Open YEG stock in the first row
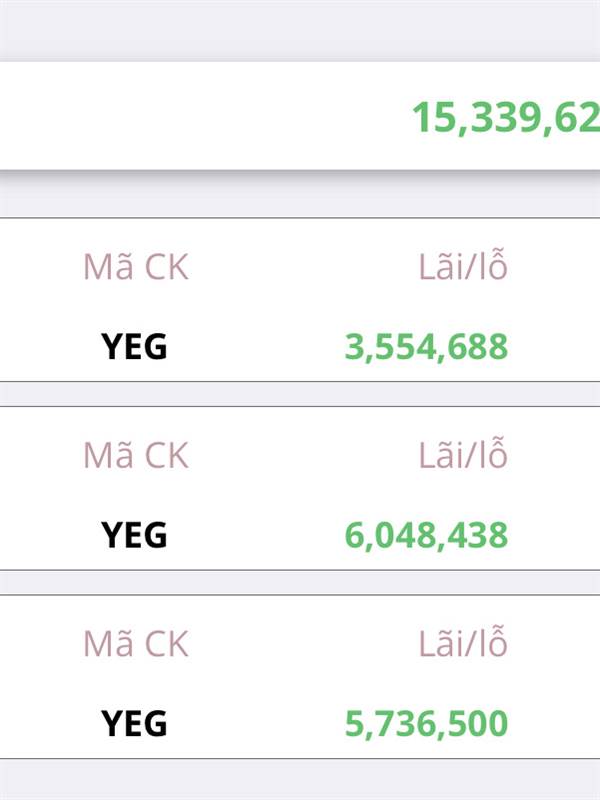Viewport: 600px width, 800px height. click(x=134, y=347)
